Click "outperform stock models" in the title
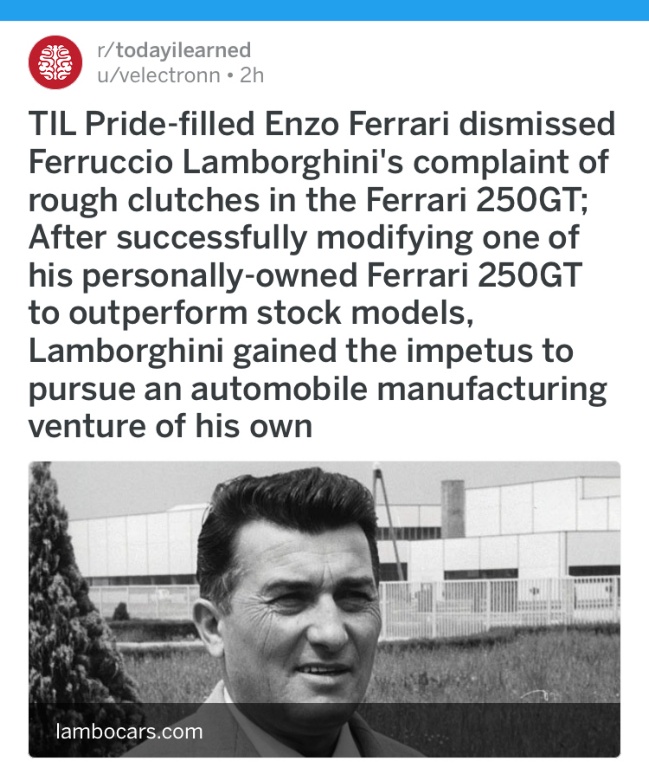The height and width of the screenshot is (768, 649). point(265,313)
